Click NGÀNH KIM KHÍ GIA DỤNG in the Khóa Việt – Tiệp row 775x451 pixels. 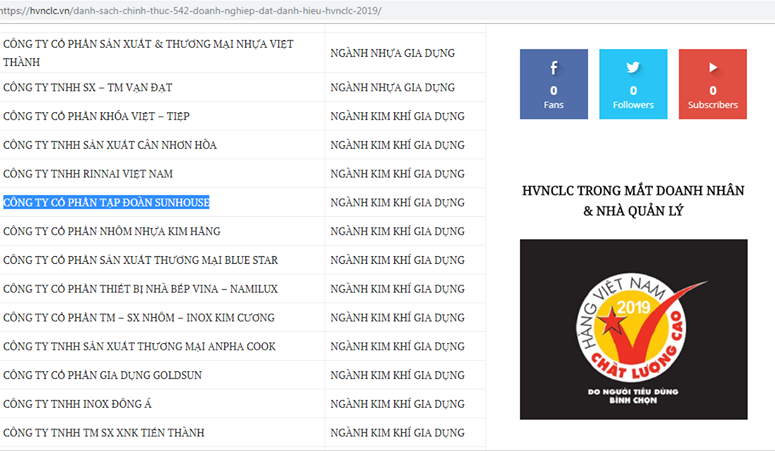point(397,116)
